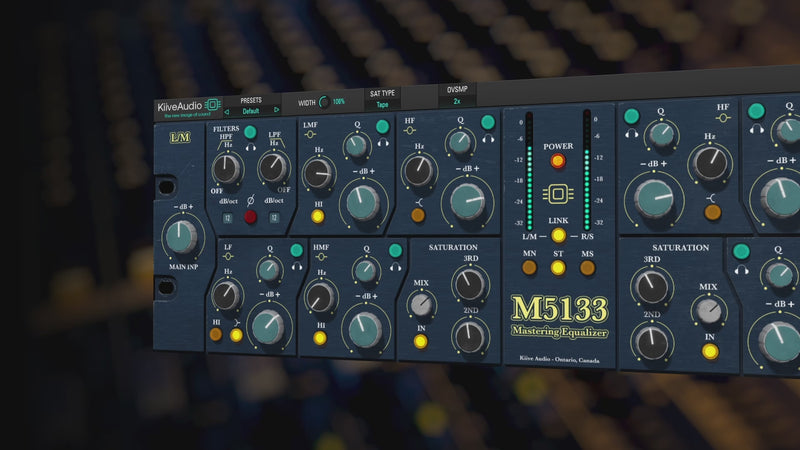Click the phase invert Ø red button
Image resolution: width=800 pixels, height=450 pixels.
pos(251,217)
